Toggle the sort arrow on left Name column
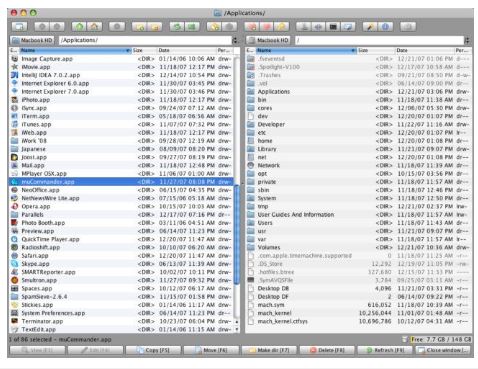This screenshot has width=478, height=369. [128, 50]
